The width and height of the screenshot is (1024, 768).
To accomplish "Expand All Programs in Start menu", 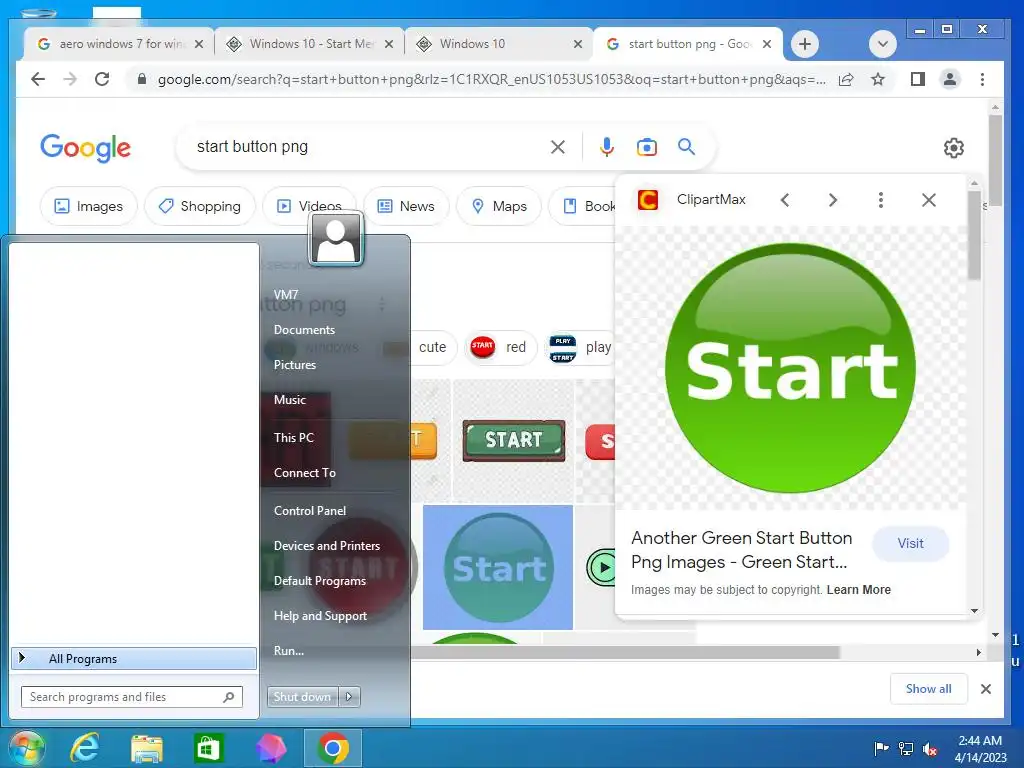I will 134,659.
